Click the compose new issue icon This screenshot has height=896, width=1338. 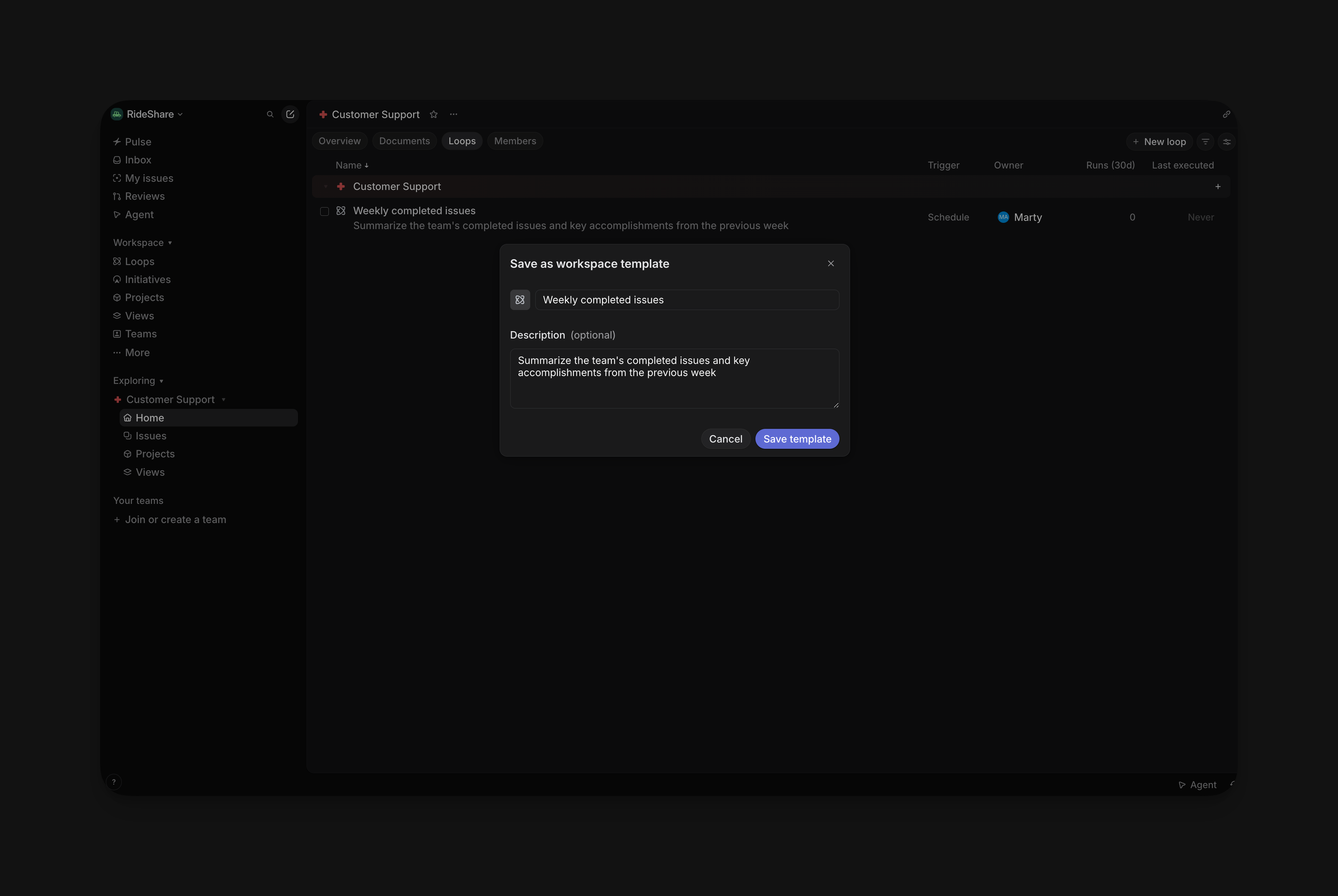click(290, 114)
